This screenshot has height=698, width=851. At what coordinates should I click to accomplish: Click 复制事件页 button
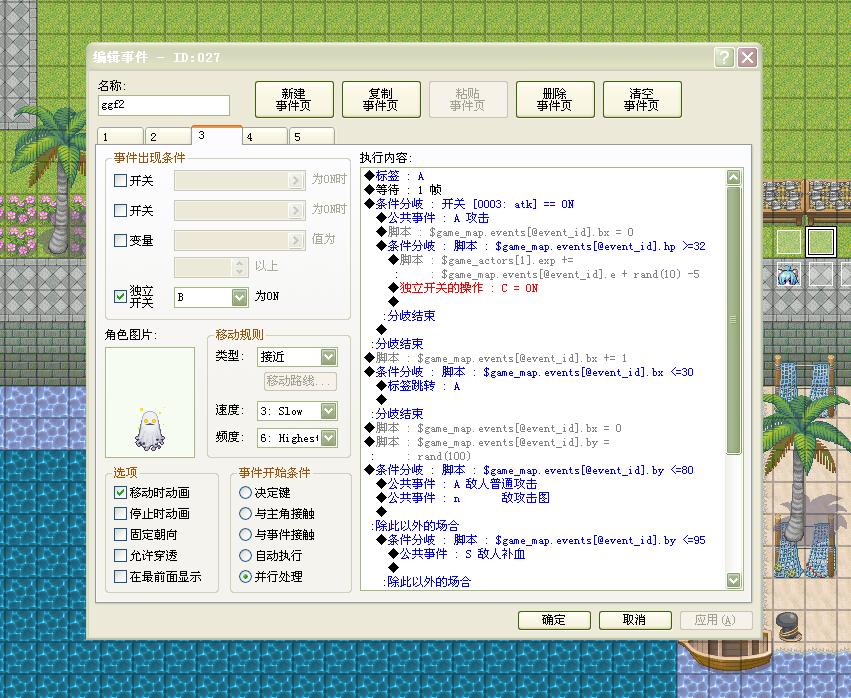pos(381,99)
